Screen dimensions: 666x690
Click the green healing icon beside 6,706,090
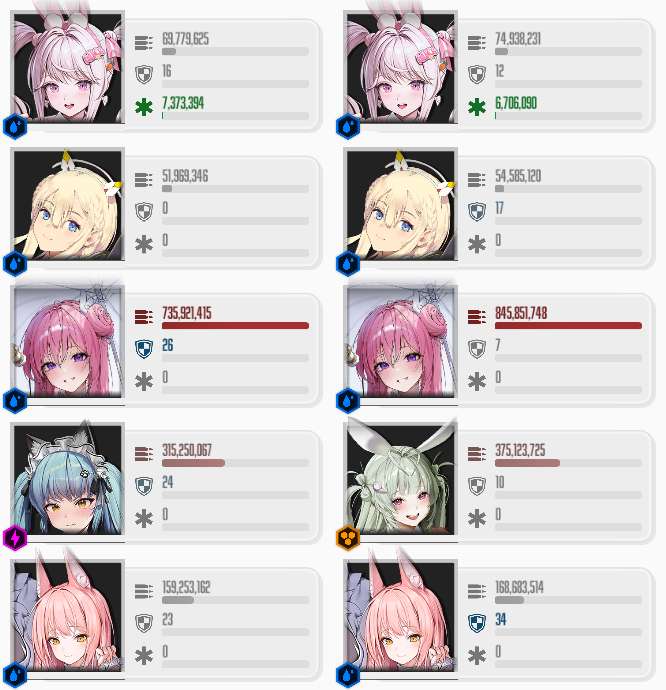coord(477,107)
